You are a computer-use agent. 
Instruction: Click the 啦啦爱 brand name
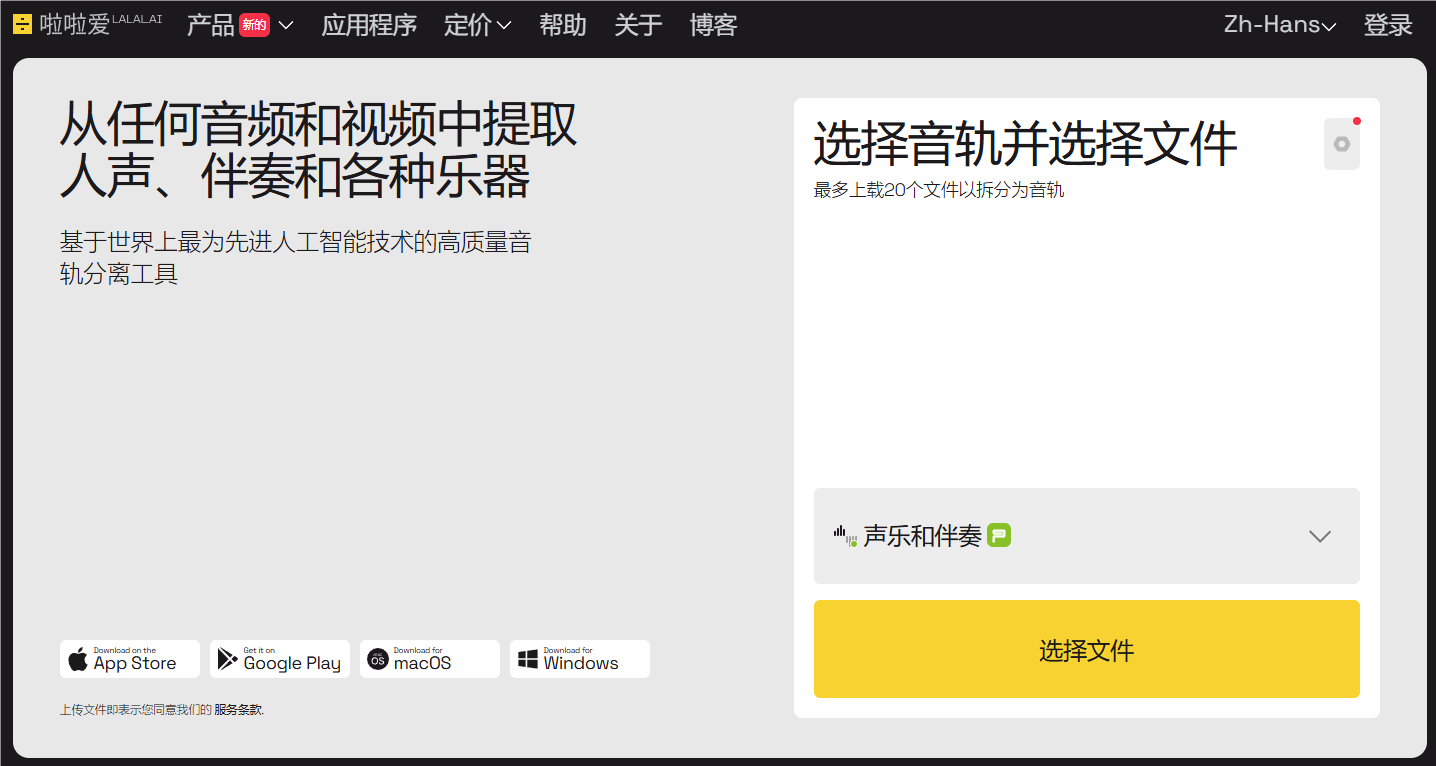click(x=75, y=25)
